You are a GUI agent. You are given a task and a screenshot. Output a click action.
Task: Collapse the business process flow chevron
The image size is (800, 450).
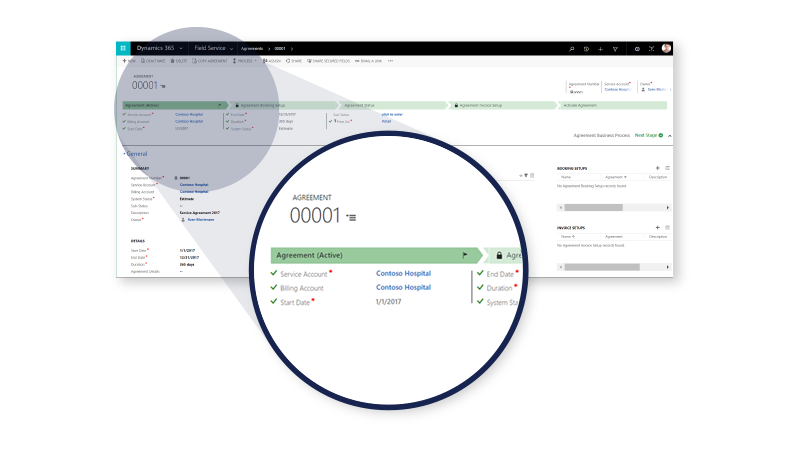pyautogui.click(x=669, y=136)
